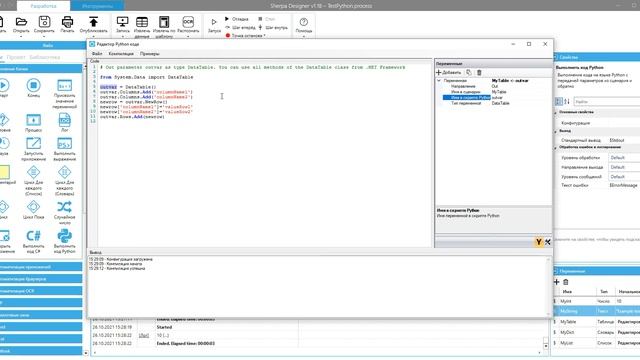The width and height of the screenshot is (640, 360).
Task: Select the End block icon in palette
Action: point(33,85)
